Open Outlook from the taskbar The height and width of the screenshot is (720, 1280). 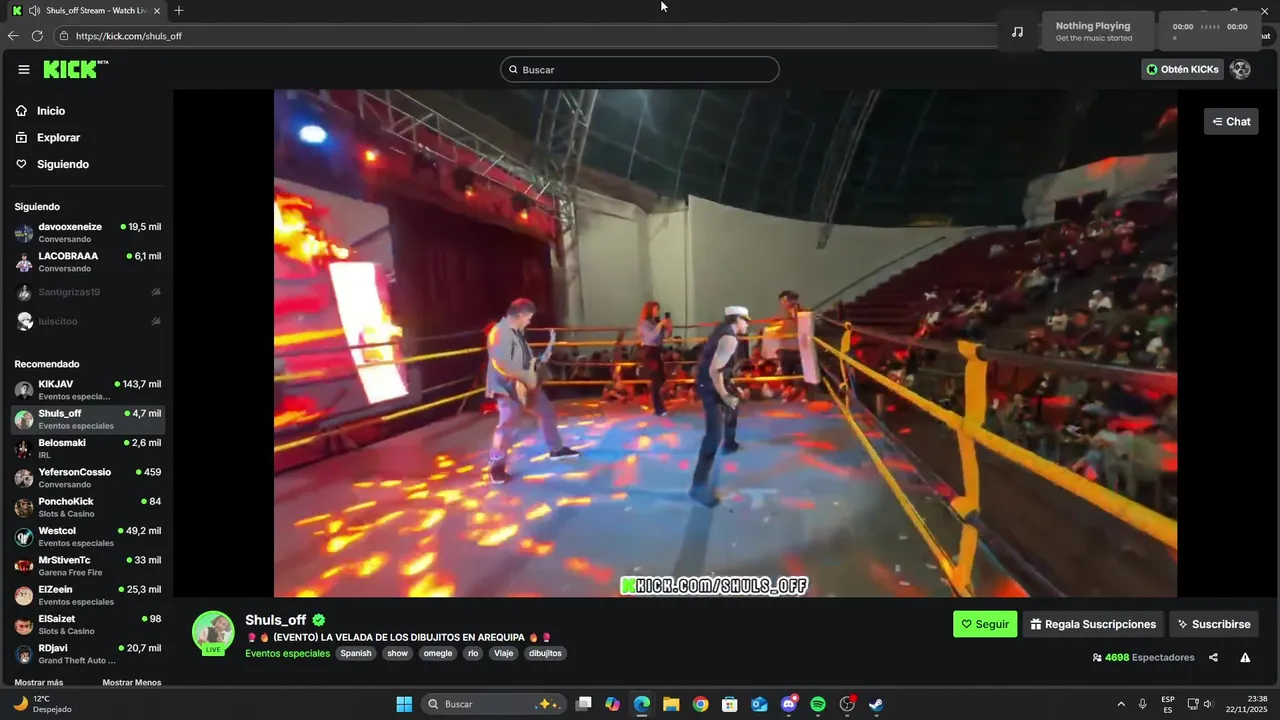point(759,704)
